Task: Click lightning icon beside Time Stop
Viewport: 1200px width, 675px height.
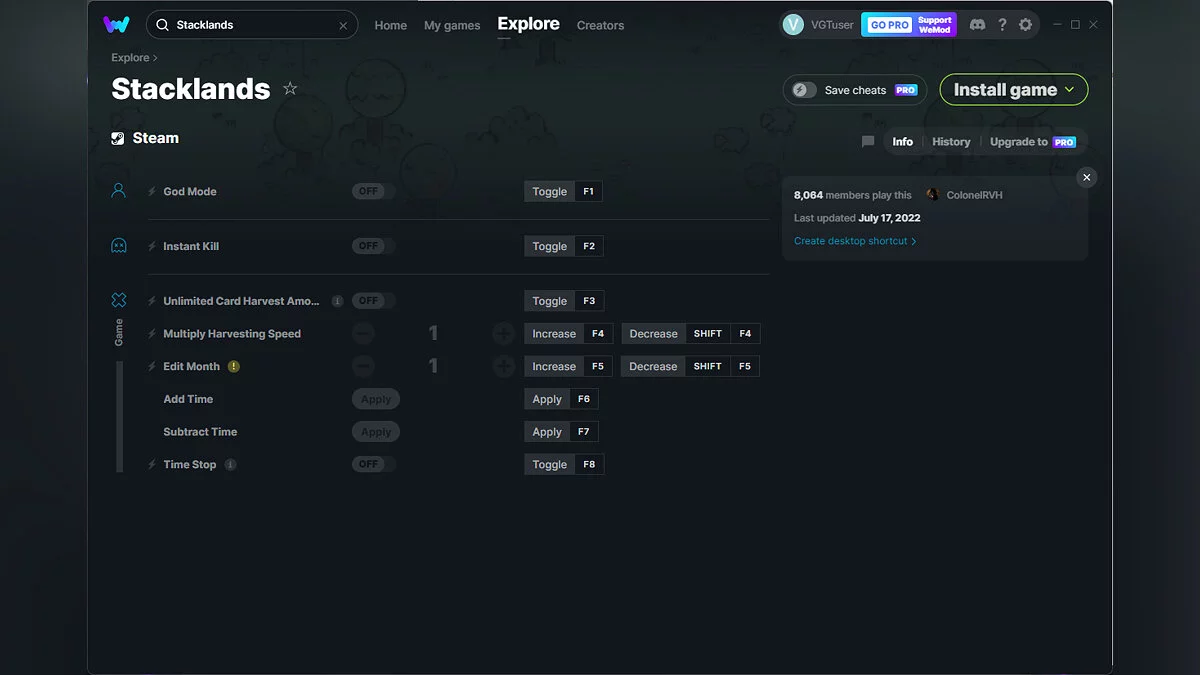Action: click(152, 464)
